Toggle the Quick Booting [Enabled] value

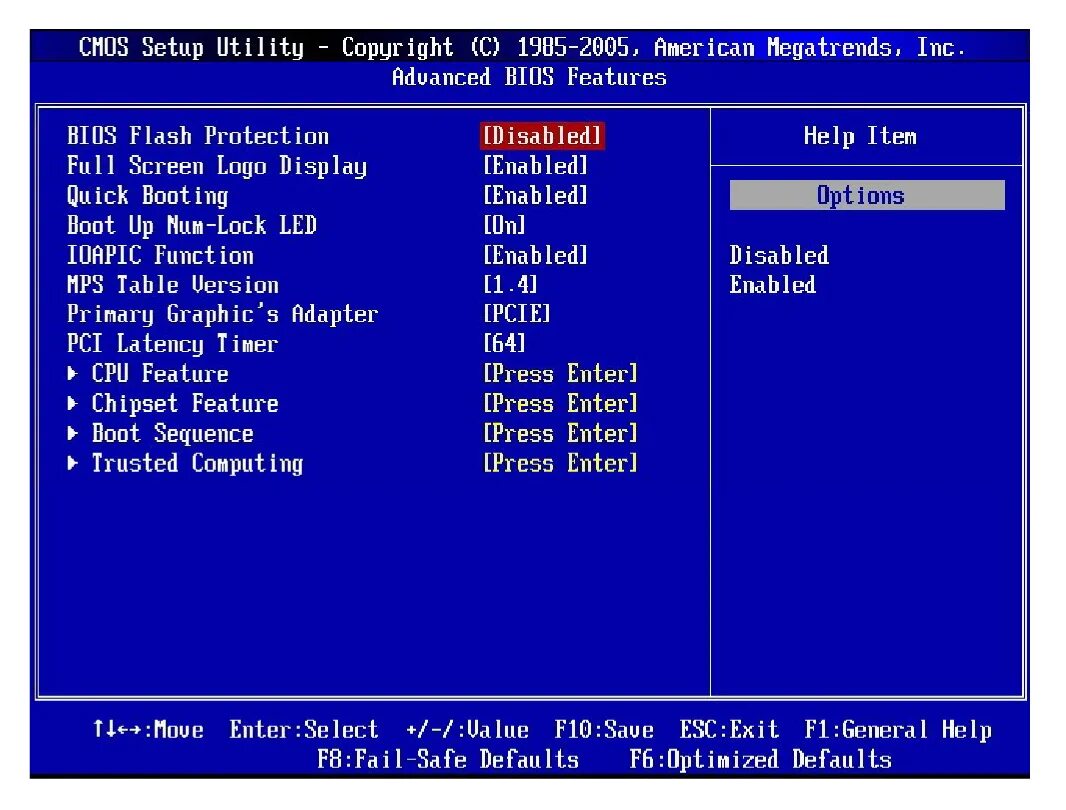[536, 196]
